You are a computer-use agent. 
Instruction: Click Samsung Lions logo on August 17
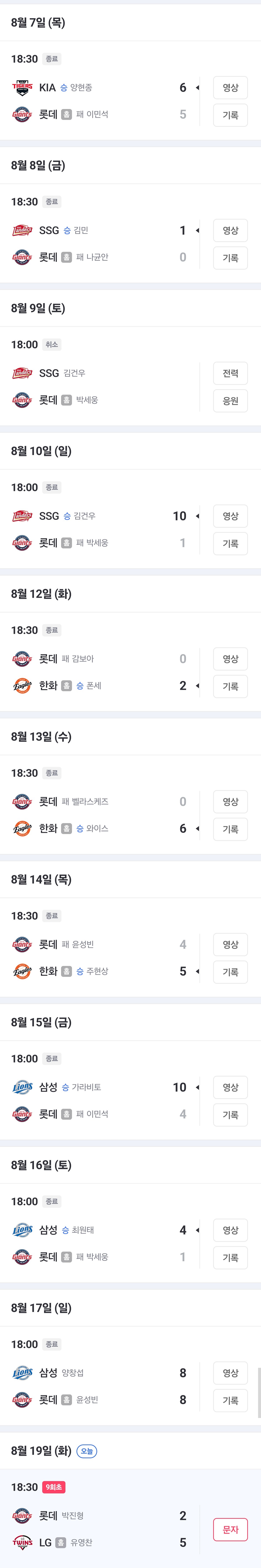22,1373
